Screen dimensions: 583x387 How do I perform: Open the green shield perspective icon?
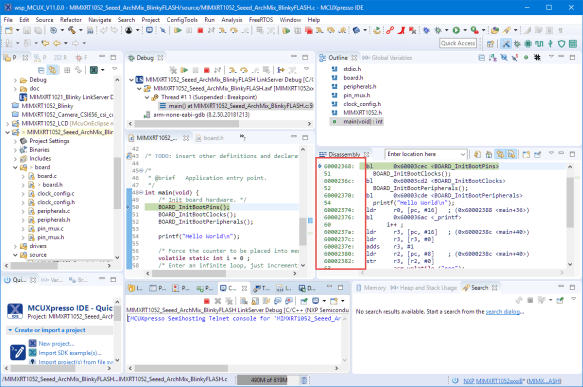click(561, 43)
